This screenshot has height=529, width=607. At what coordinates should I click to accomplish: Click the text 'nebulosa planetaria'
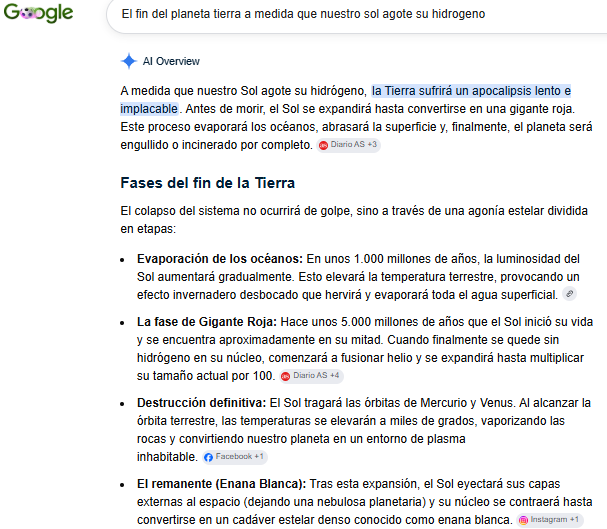372,502
